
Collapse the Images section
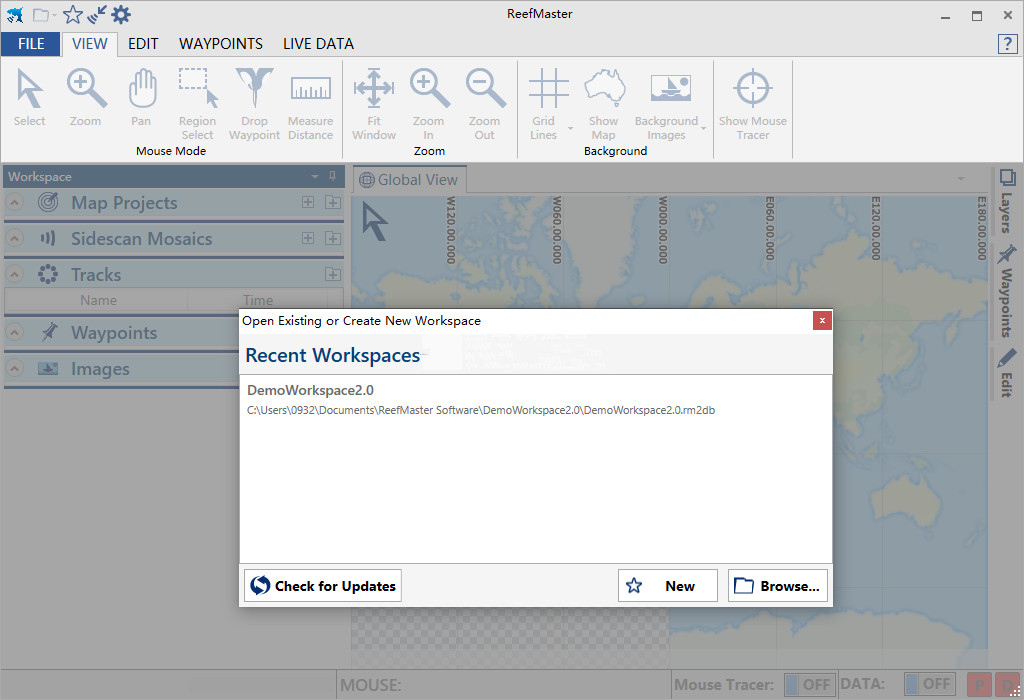[14, 368]
